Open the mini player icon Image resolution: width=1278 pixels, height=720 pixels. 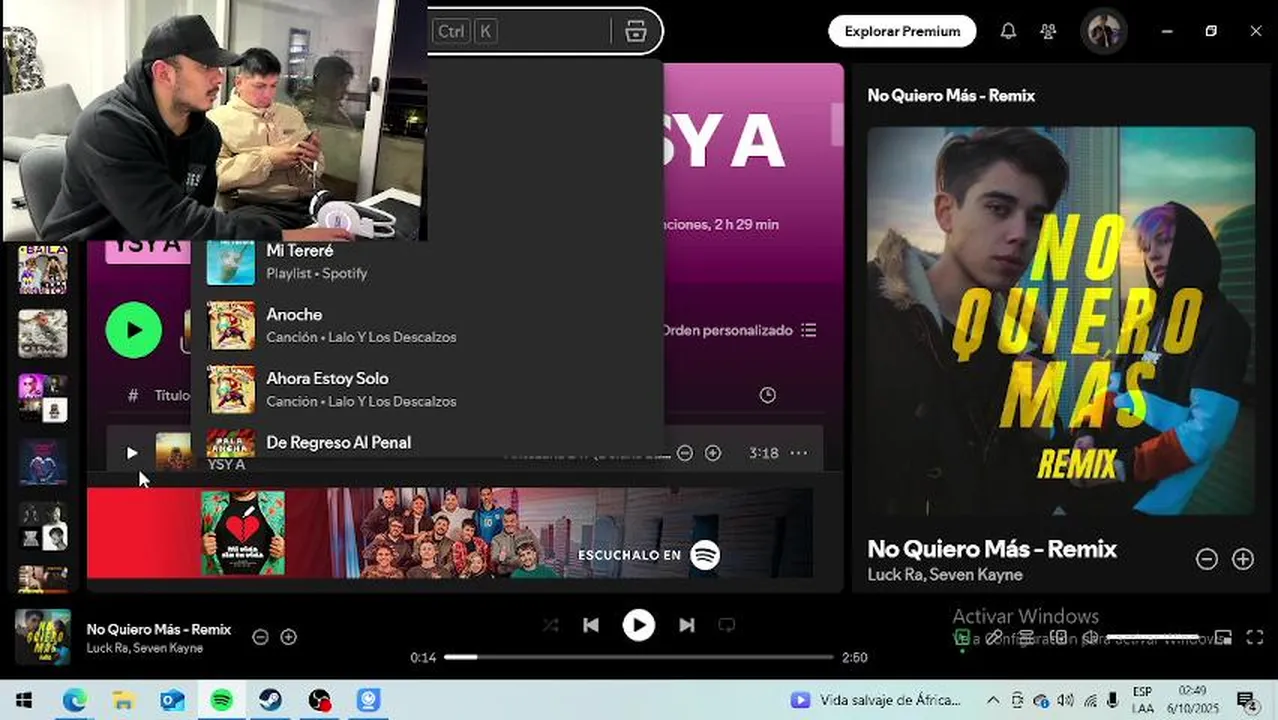[x=1223, y=637]
